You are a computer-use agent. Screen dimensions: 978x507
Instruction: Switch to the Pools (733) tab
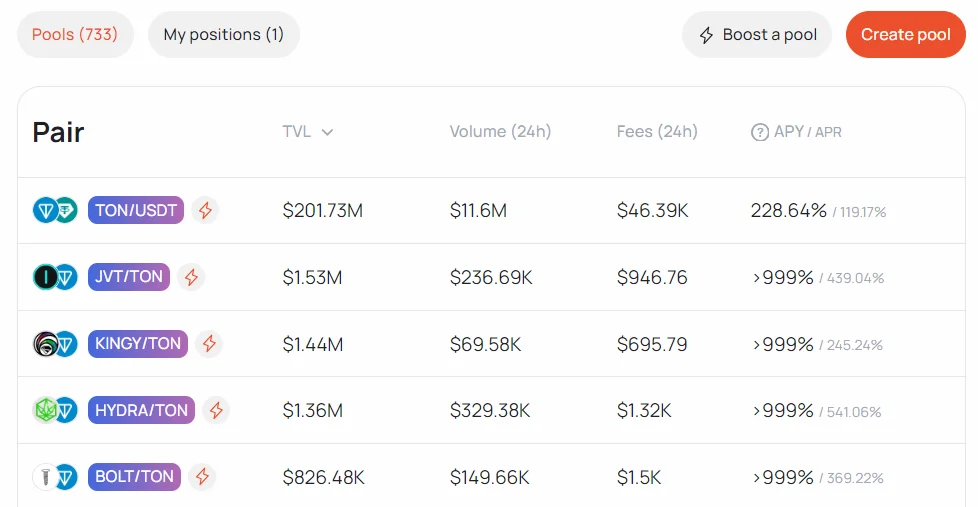click(75, 35)
